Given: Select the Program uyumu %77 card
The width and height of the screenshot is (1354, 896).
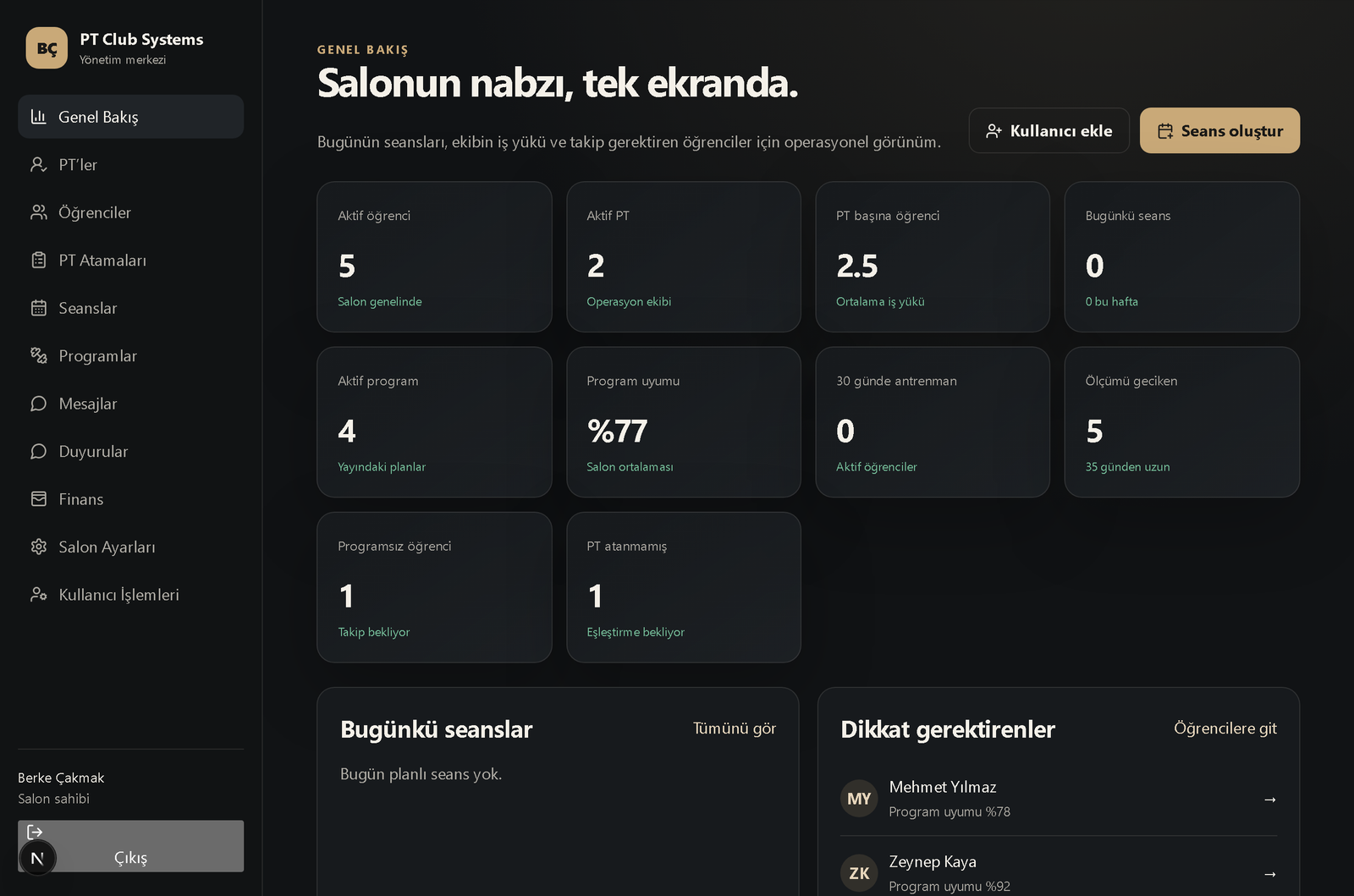Looking at the screenshot, I should coord(684,422).
